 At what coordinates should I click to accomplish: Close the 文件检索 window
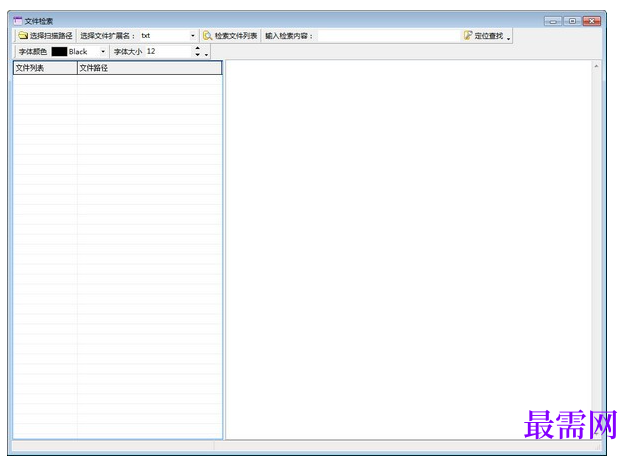pyautogui.click(x=591, y=21)
